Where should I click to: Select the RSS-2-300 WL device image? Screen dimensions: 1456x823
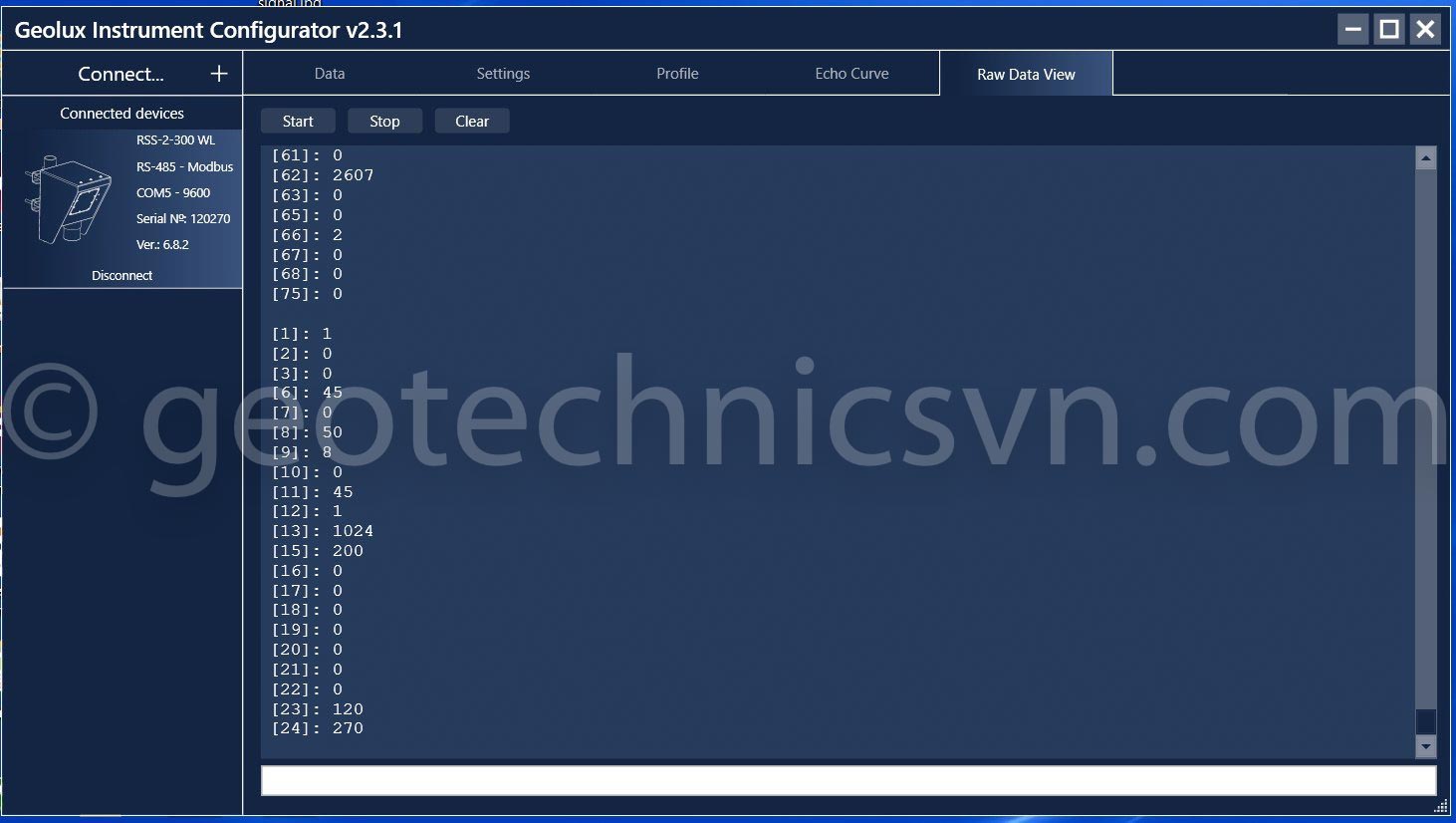(x=68, y=199)
